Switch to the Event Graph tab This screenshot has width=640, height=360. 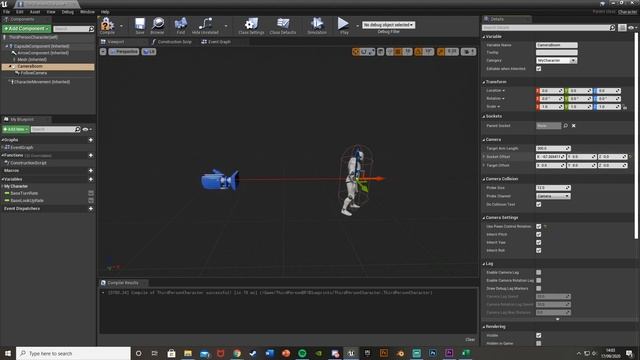pyautogui.click(x=216, y=42)
